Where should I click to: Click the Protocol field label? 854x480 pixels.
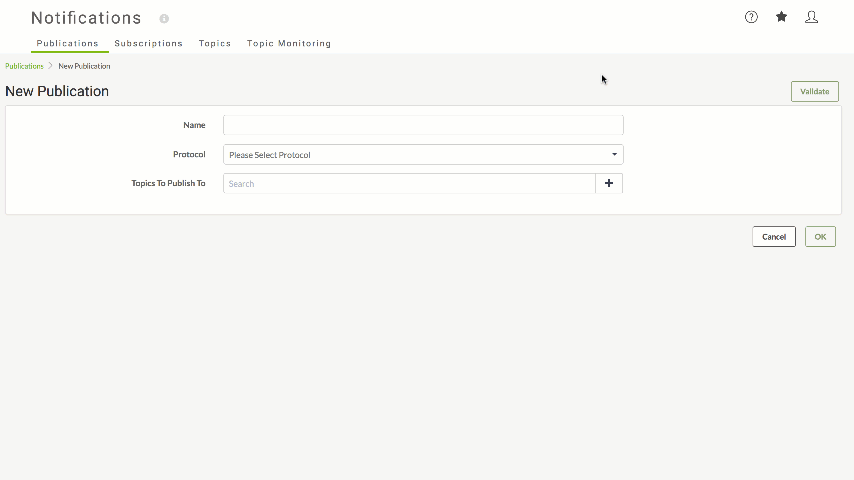(189, 154)
